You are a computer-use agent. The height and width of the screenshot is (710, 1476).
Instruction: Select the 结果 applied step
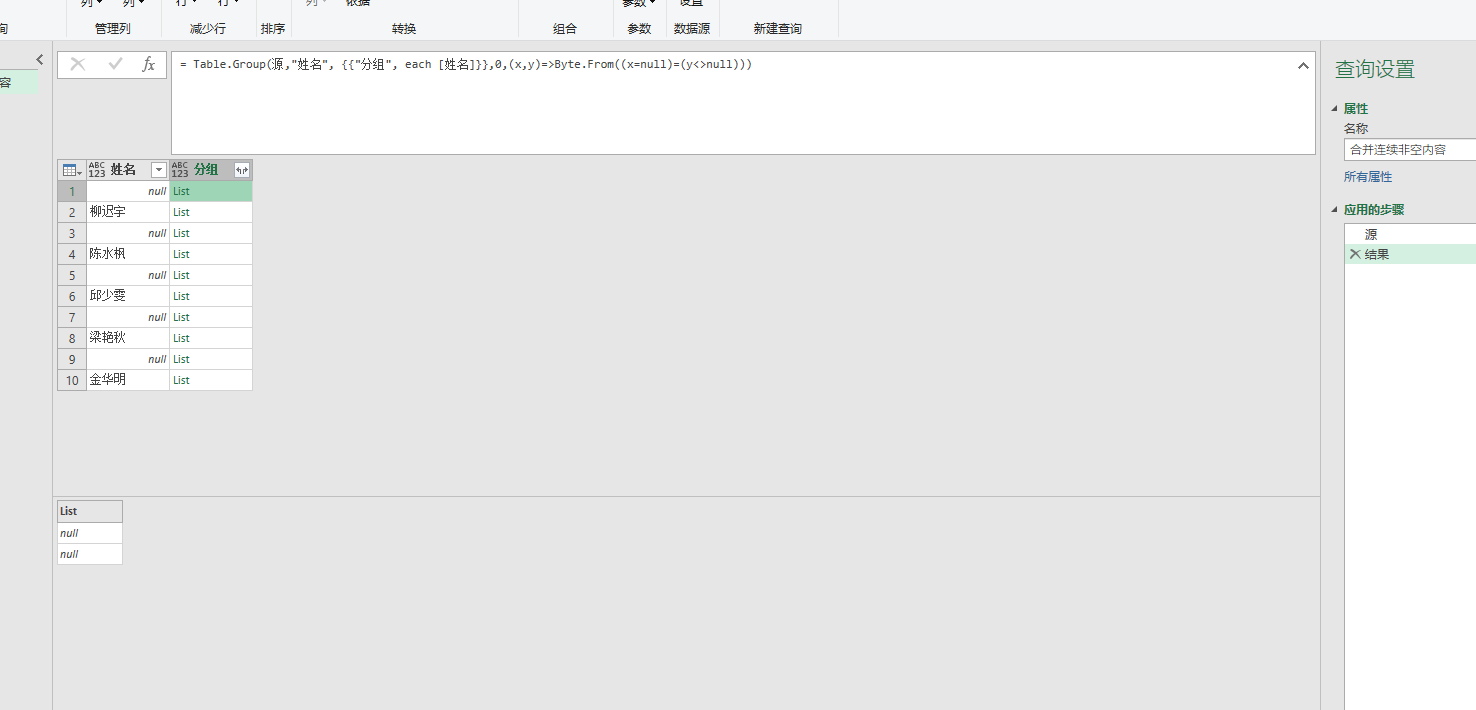(x=1410, y=254)
